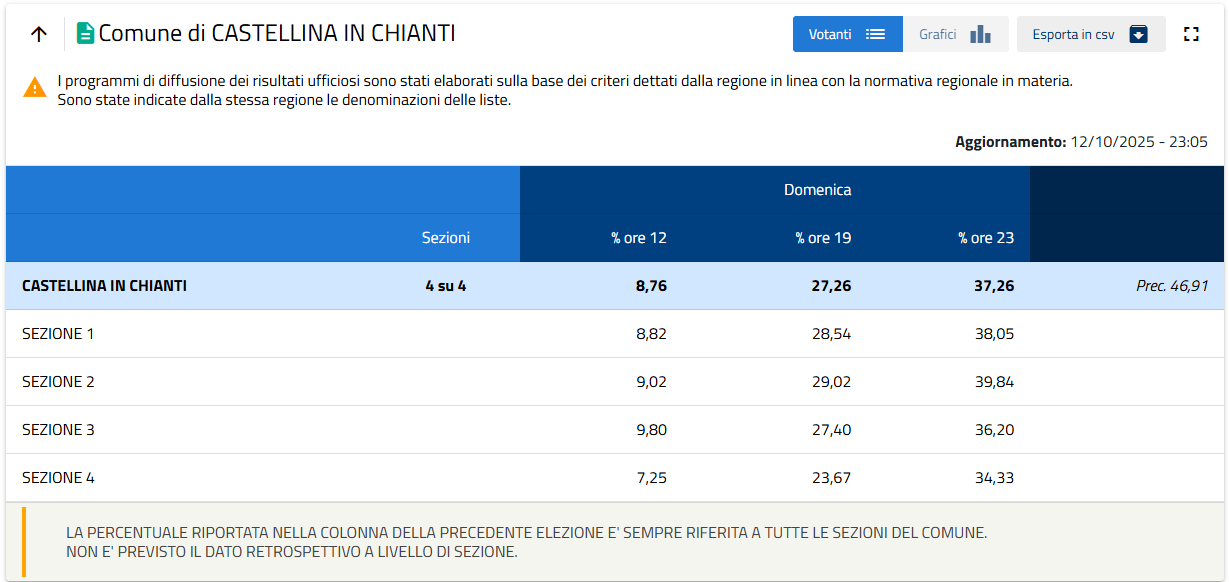Click the up arrow back icon
This screenshot has width=1229, height=582.
[39, 34]
